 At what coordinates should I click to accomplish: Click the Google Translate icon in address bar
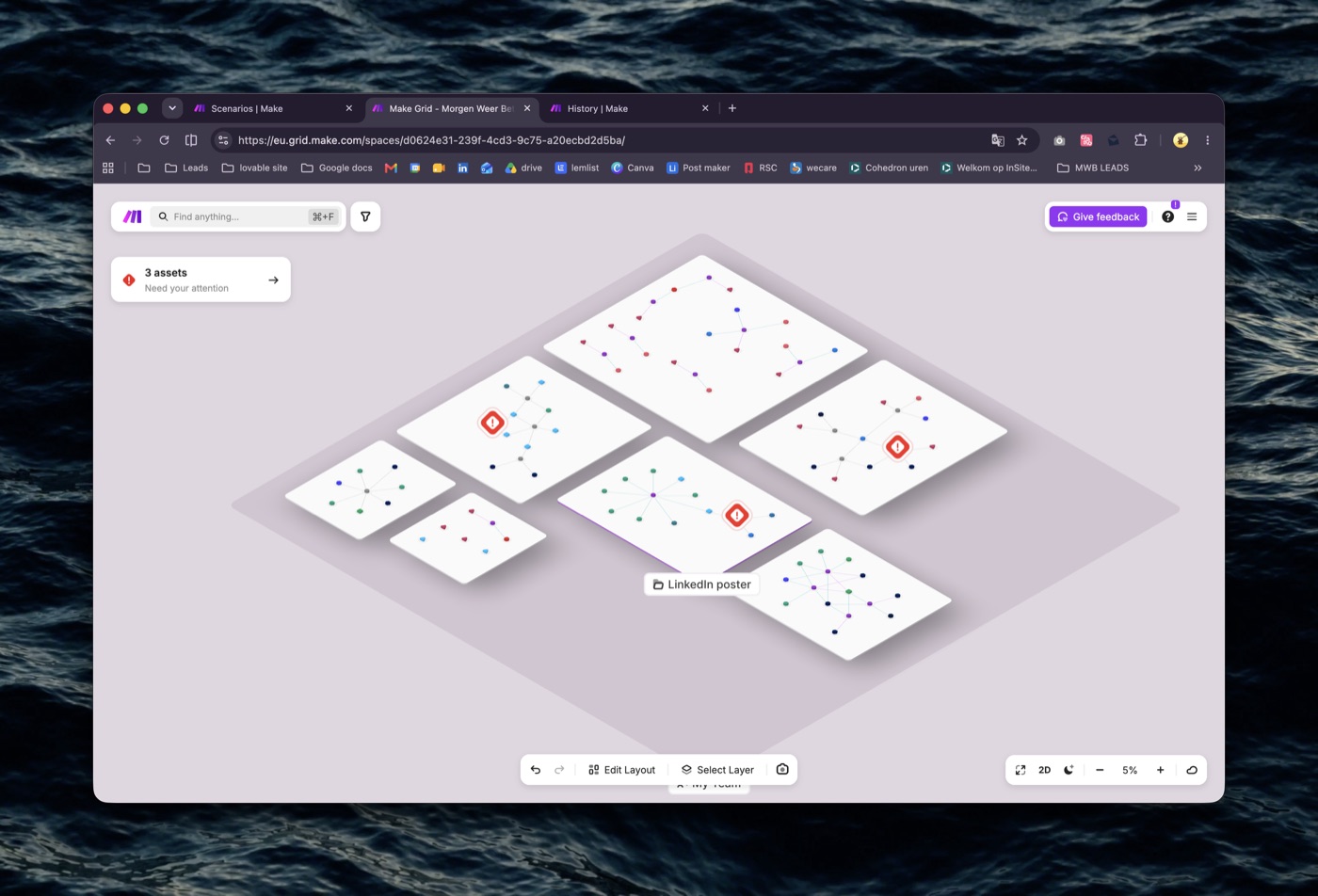coord(998,140)
